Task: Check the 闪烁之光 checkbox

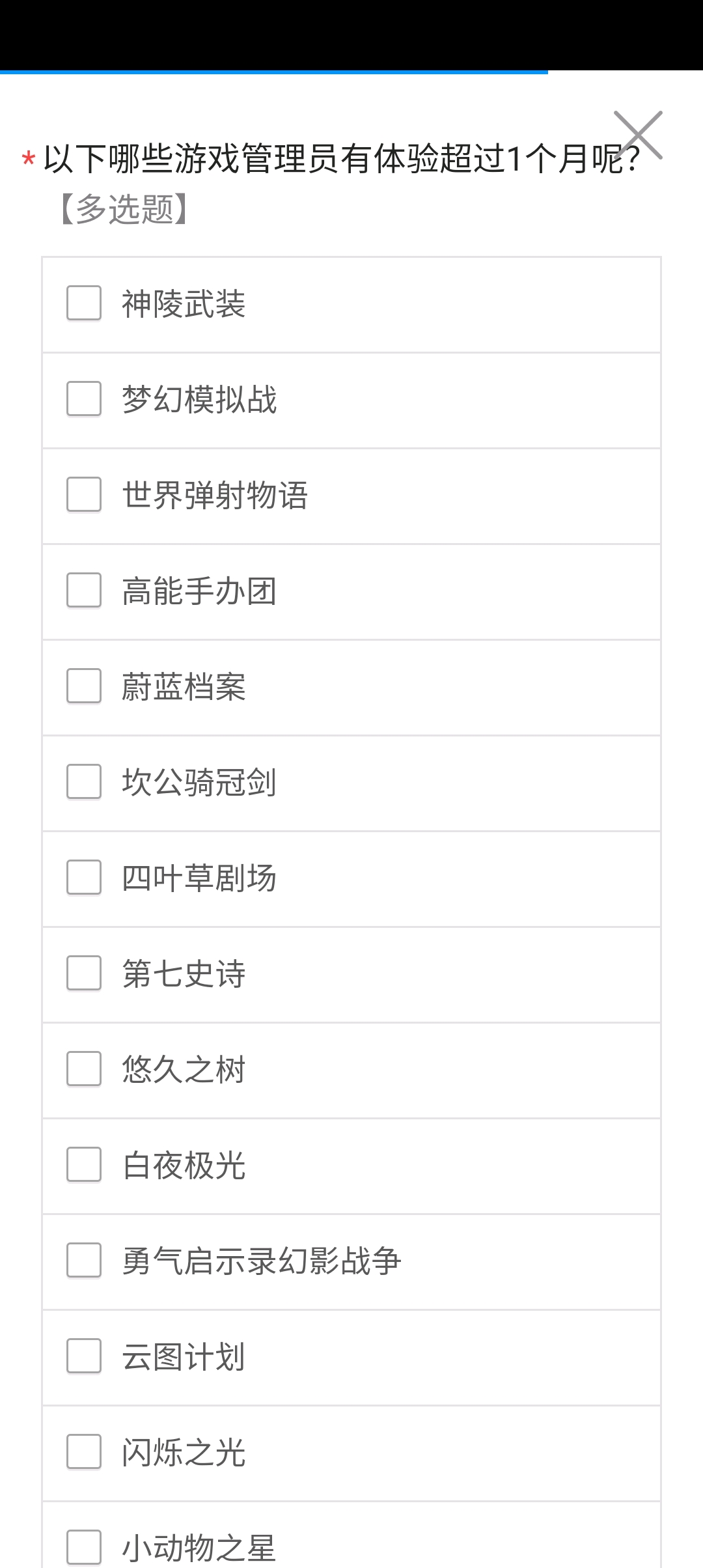Action: coord(84,1451)
